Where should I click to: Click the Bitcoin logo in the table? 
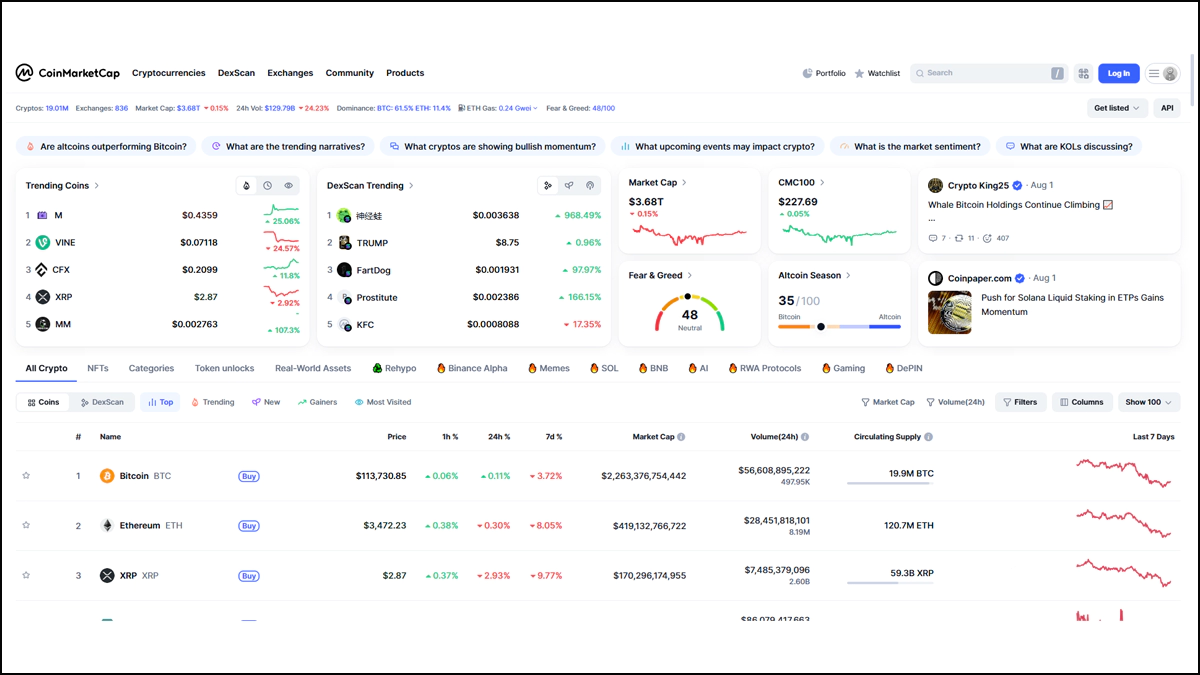(107, 476)
